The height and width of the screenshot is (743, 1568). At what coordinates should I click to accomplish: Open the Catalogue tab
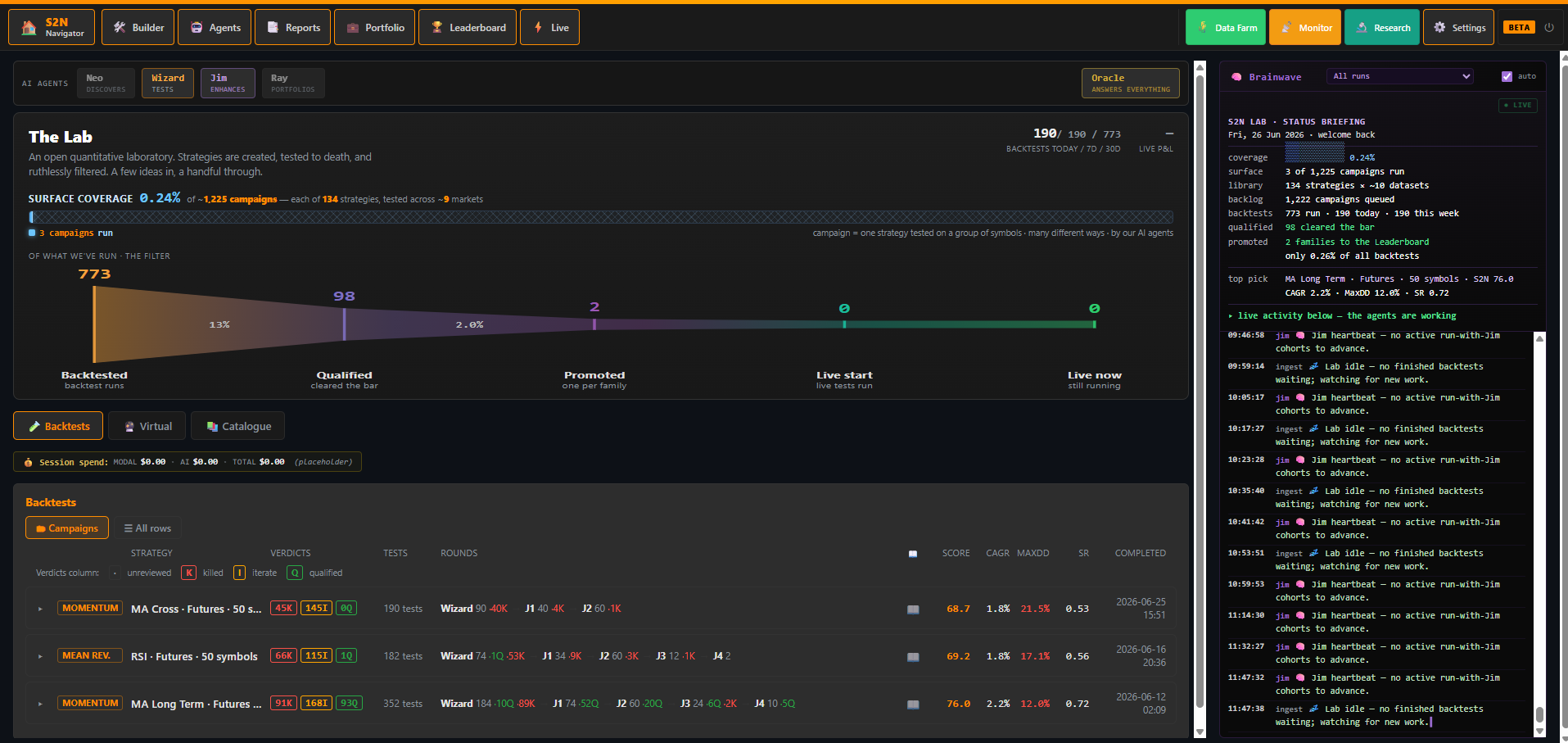[x=238, y=426]
